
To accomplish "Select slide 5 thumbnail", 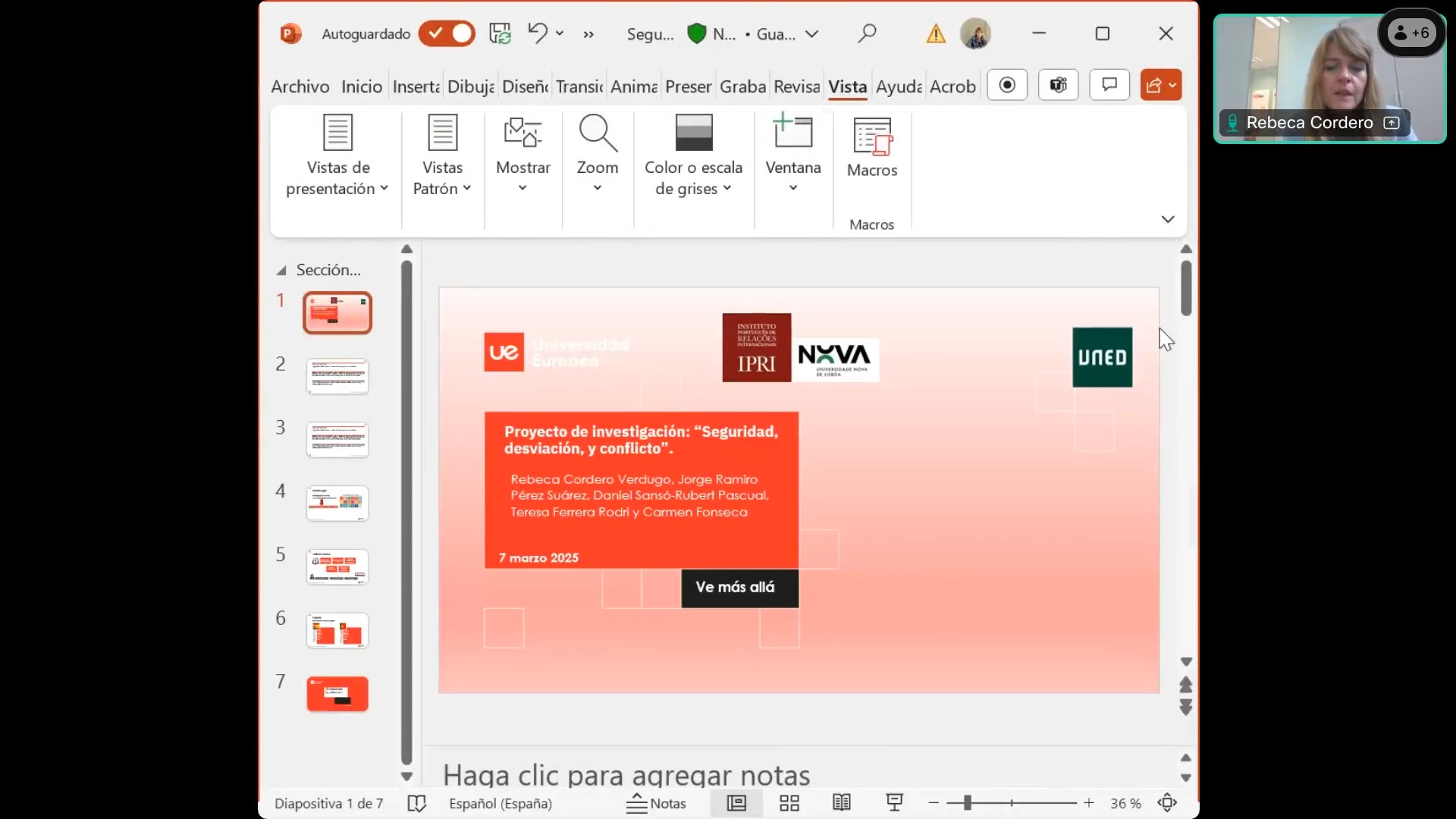I will tap(337, 567).
